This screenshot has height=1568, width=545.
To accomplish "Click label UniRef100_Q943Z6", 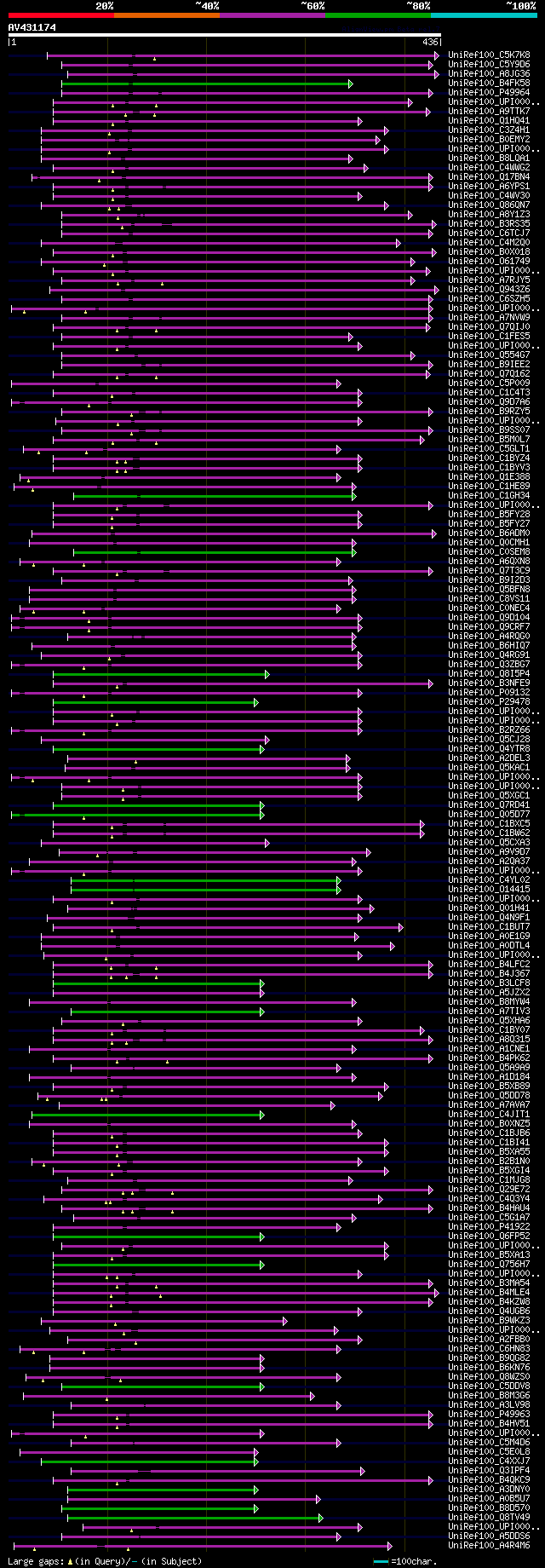I will pyautogui.click(x=489, y=289).
